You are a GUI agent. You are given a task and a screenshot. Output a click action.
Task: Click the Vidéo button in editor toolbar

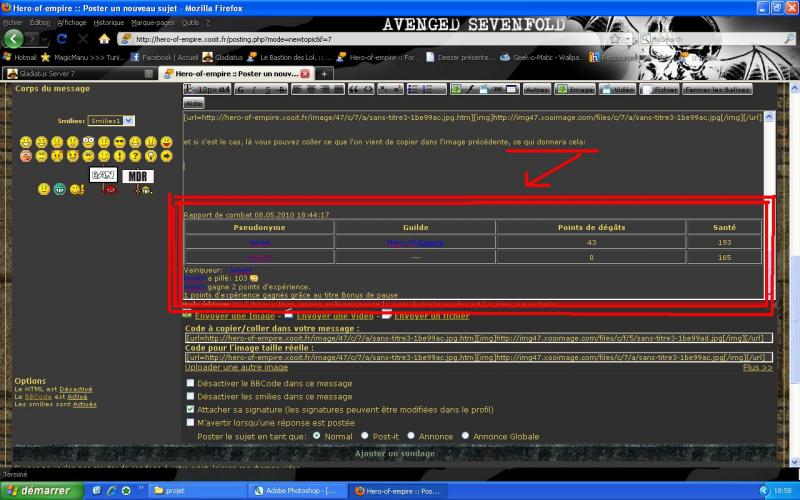coord(617,89)
